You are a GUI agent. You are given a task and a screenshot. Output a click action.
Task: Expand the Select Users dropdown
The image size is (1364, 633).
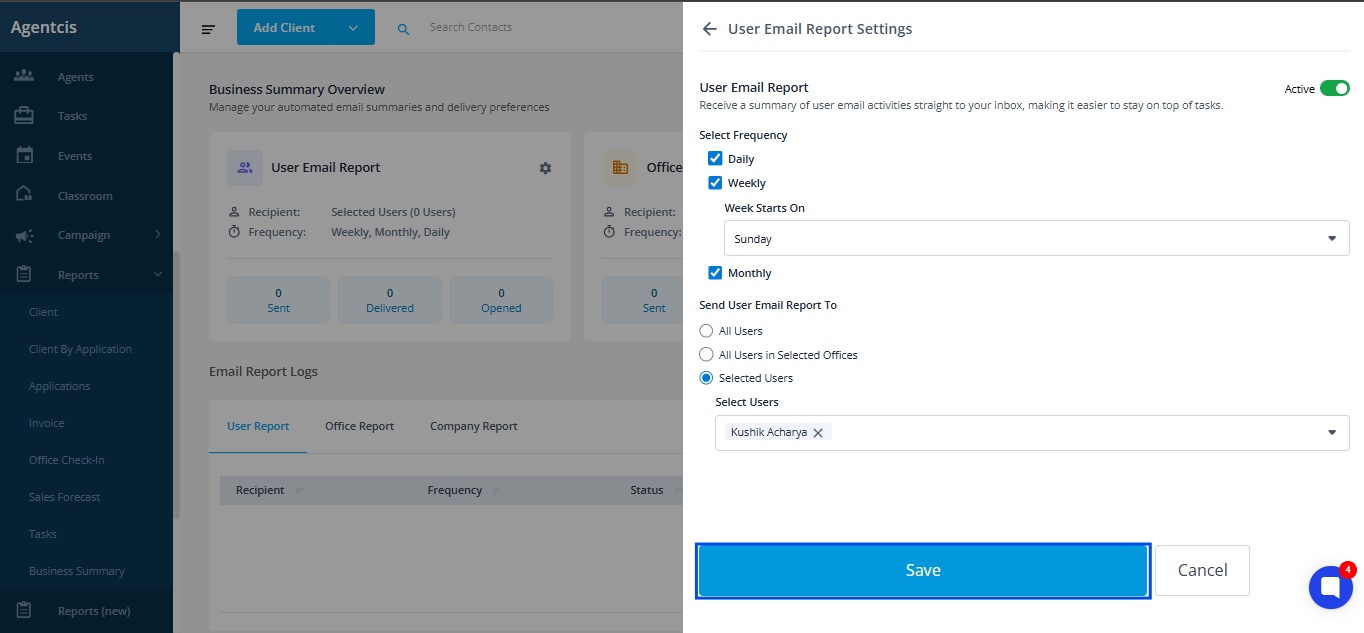point(1331,433)
